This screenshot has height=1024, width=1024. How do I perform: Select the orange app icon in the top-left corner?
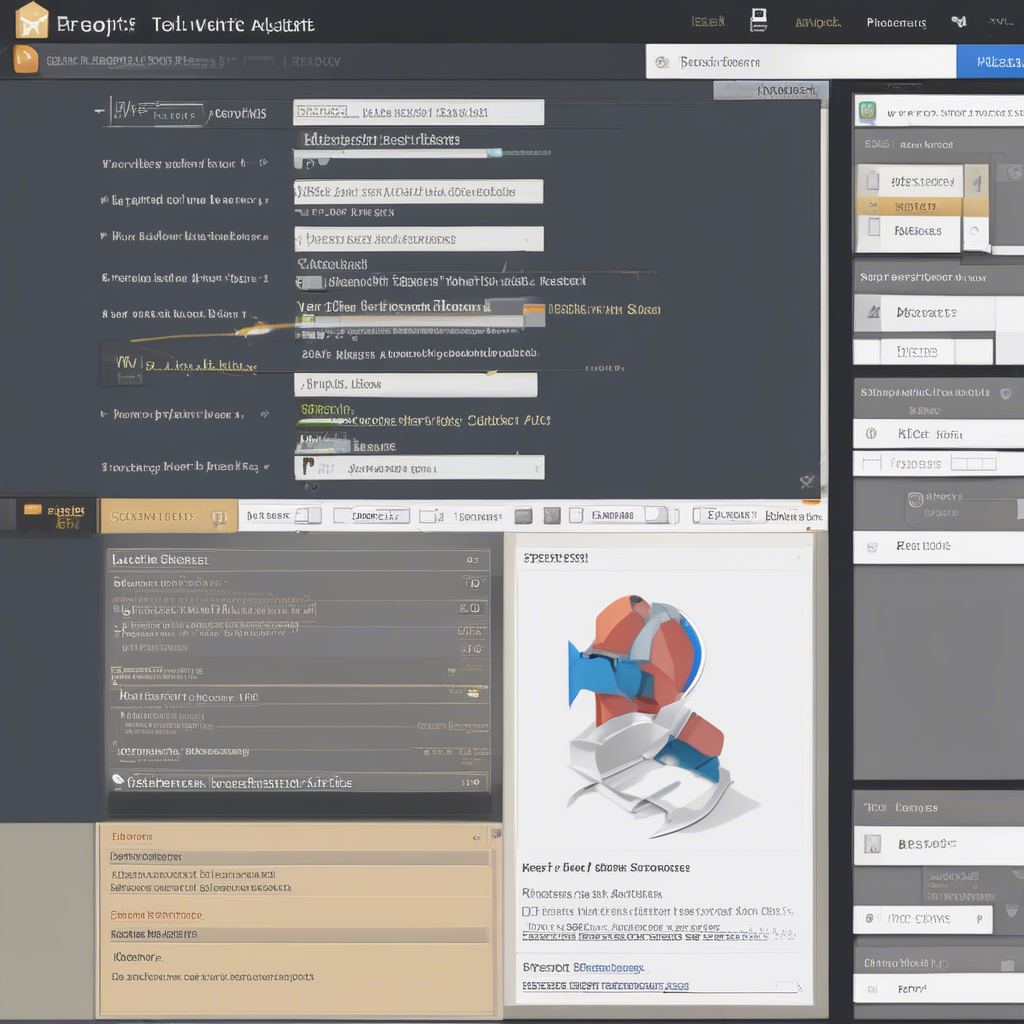coord(30,20)
